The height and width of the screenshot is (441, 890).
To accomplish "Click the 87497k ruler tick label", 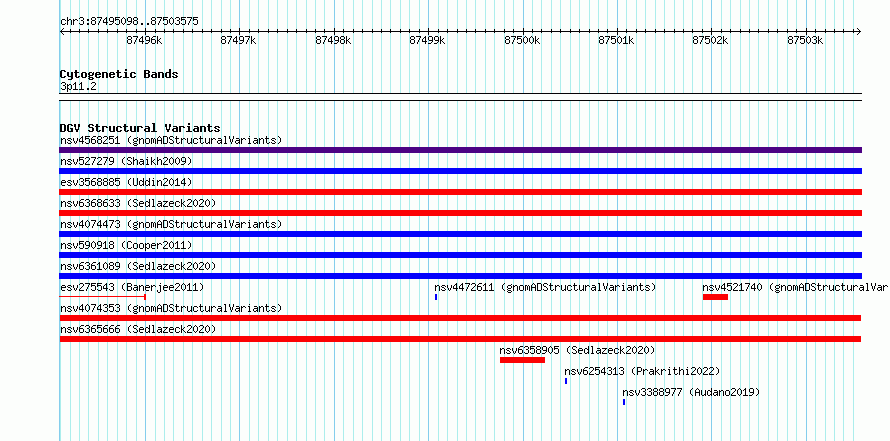I will click(x=238, y=41).
